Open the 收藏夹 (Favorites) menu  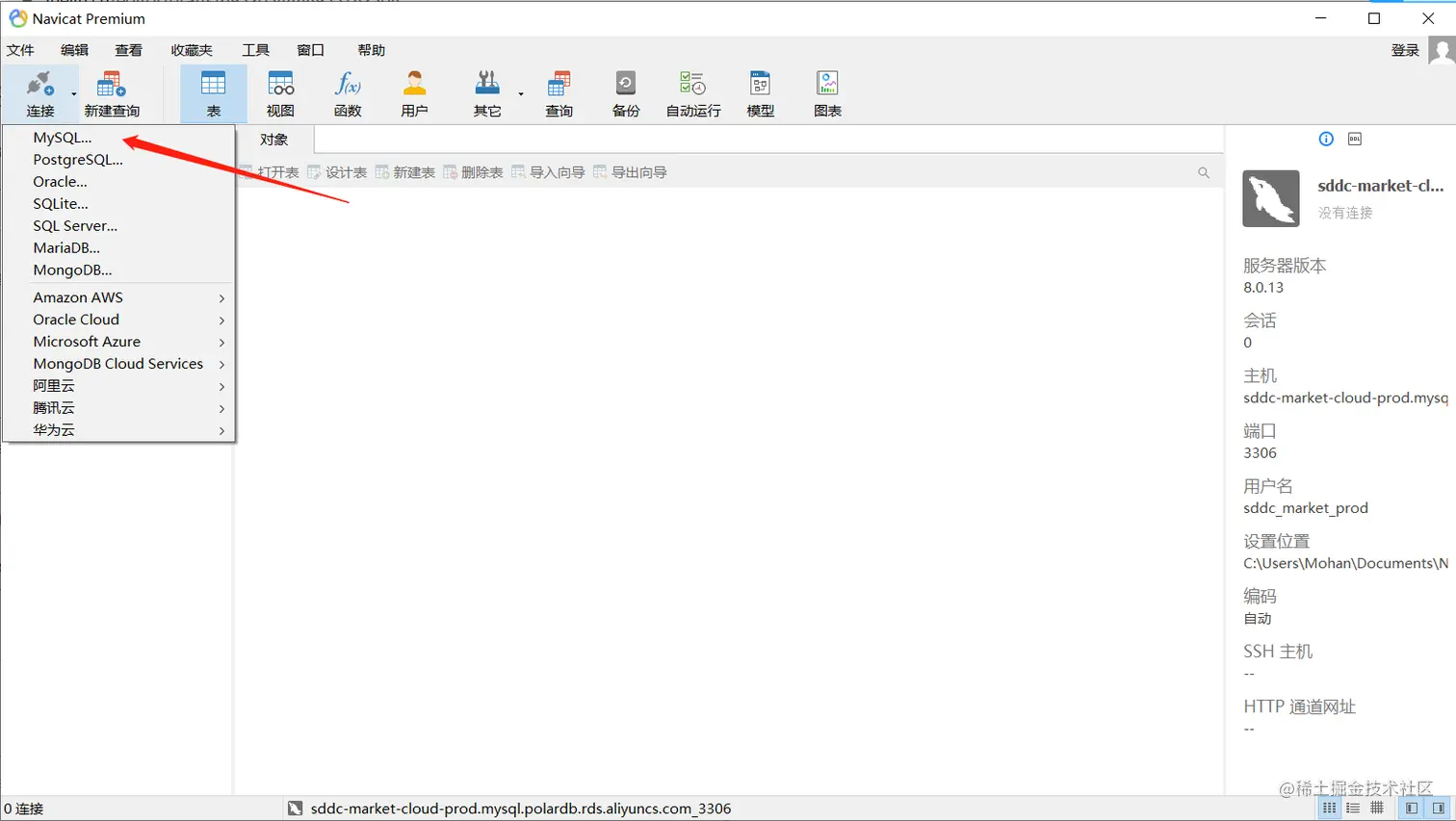[192, 50]
